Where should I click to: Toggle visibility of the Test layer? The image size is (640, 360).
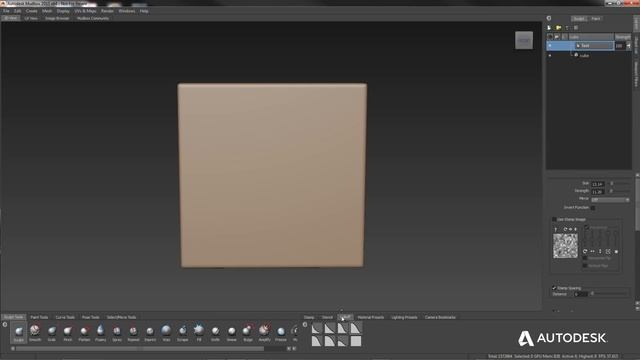[550, 46]
